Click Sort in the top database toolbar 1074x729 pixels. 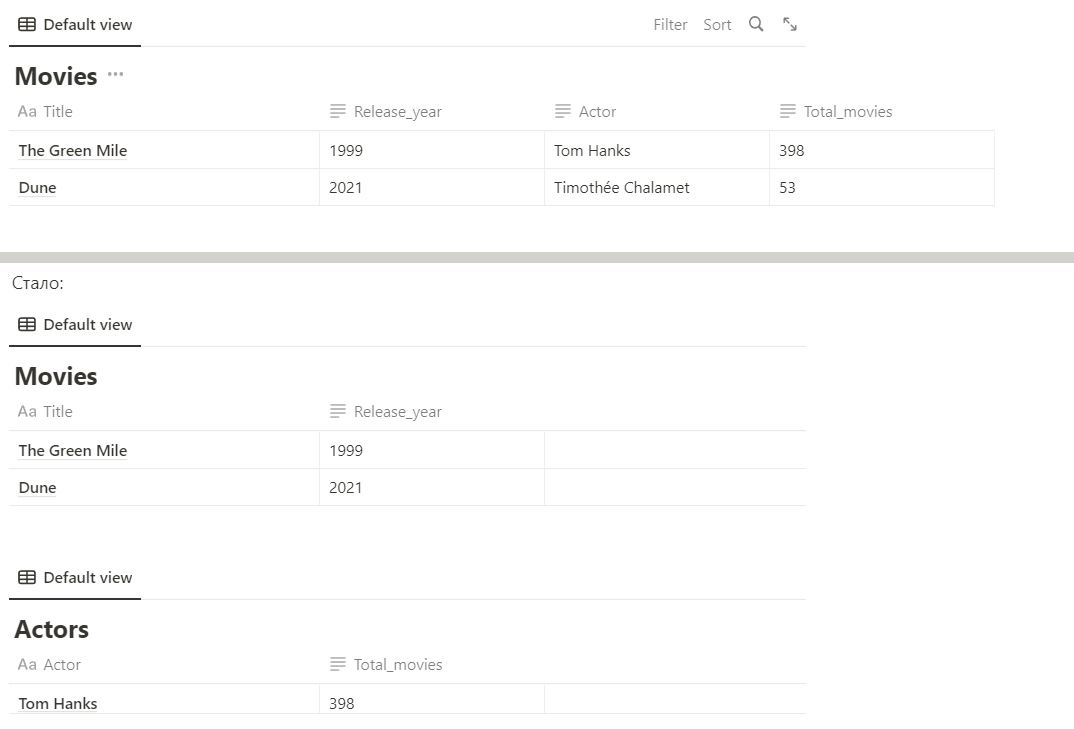click(x=717, y=25)
